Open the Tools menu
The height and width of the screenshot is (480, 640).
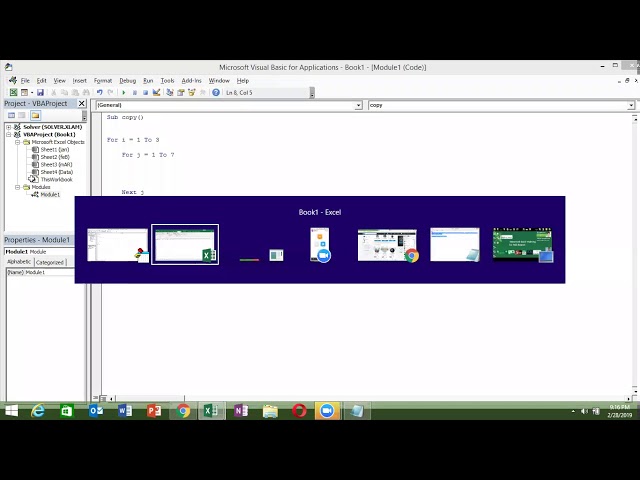click(167, 81)
